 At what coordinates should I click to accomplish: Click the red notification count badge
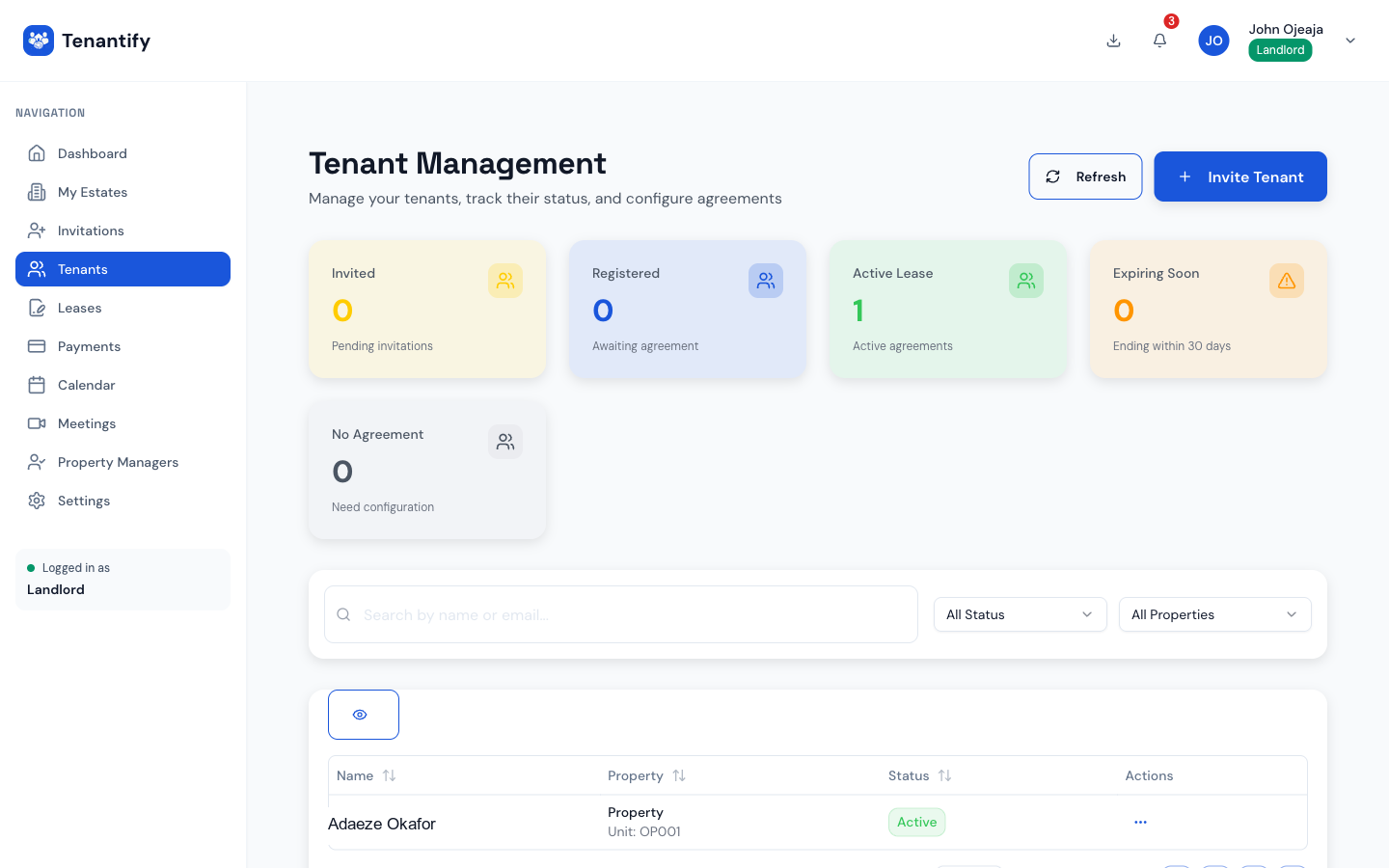[x=1171, y=21]
